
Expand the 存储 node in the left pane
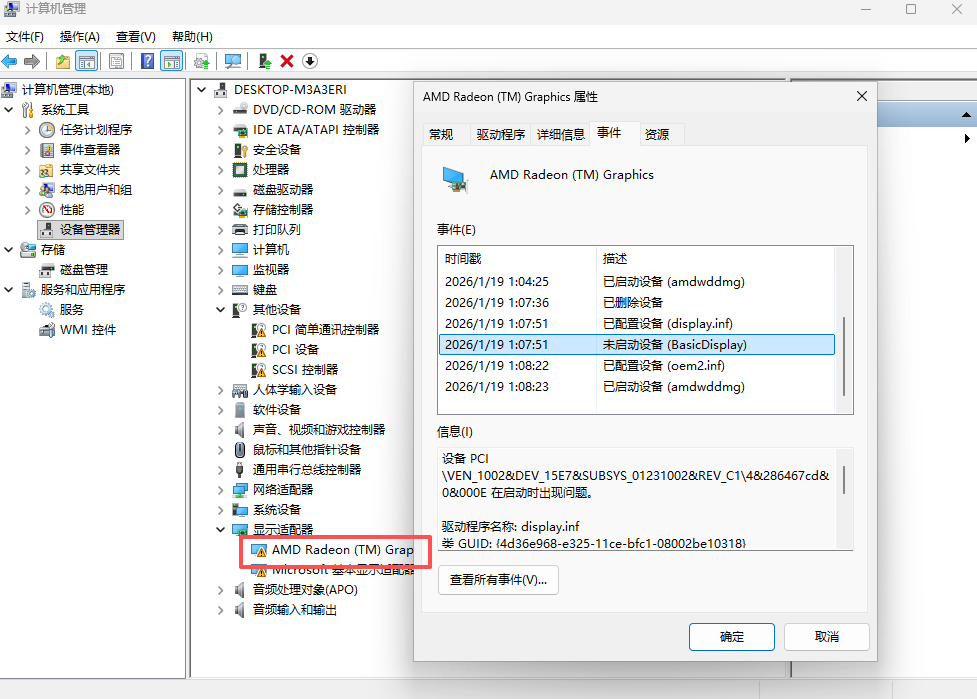(10, 249)
